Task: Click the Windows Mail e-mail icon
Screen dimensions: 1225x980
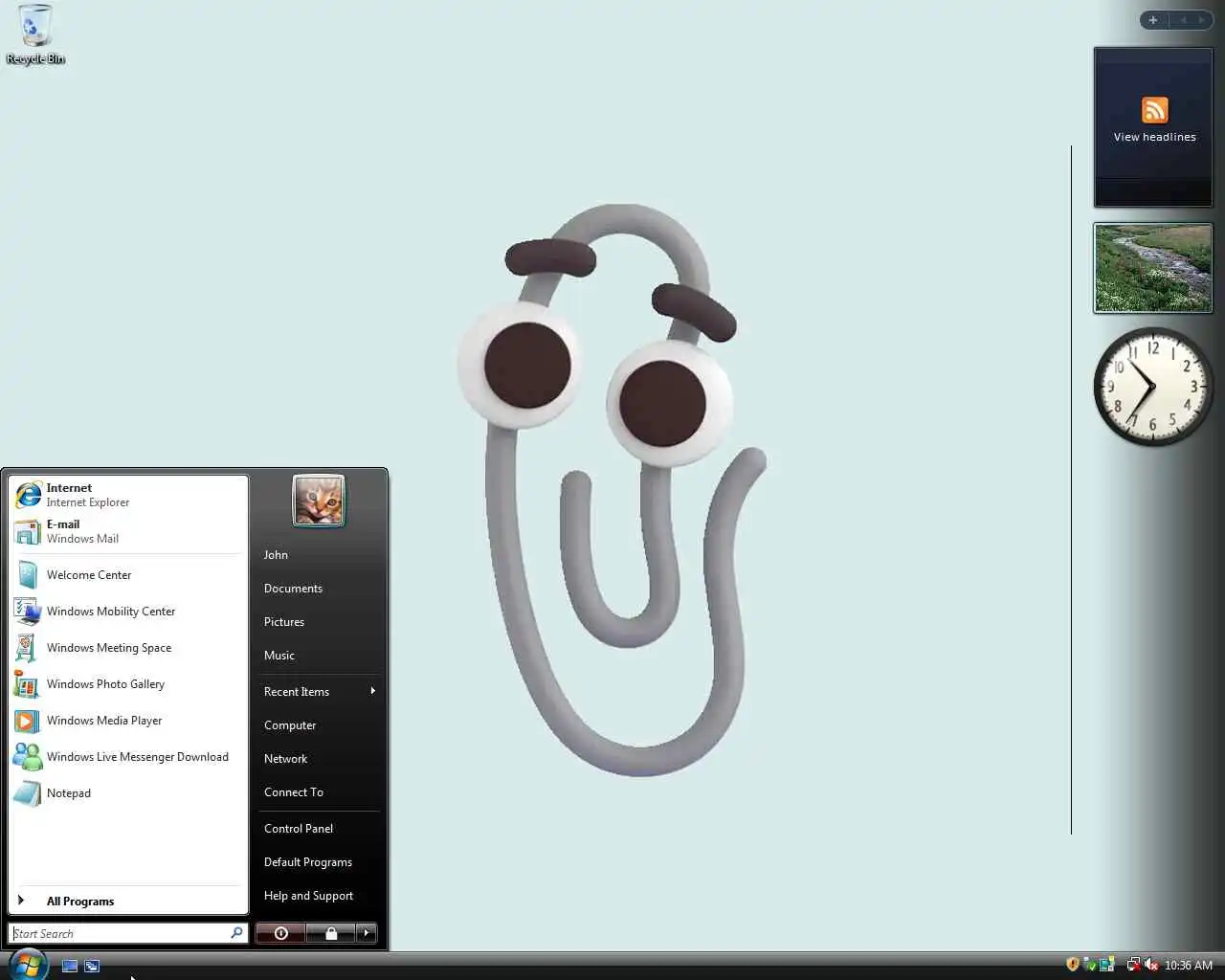Action: tap(28, 531)
